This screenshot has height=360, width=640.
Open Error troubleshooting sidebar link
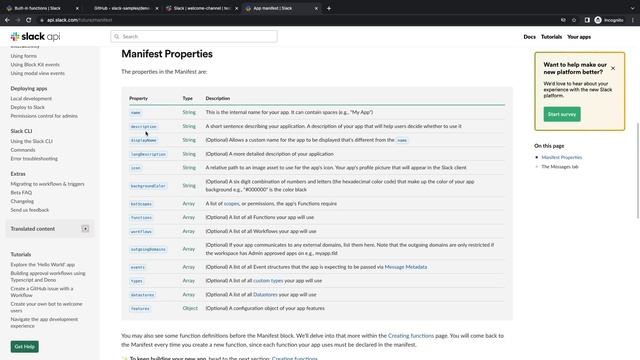34,158
